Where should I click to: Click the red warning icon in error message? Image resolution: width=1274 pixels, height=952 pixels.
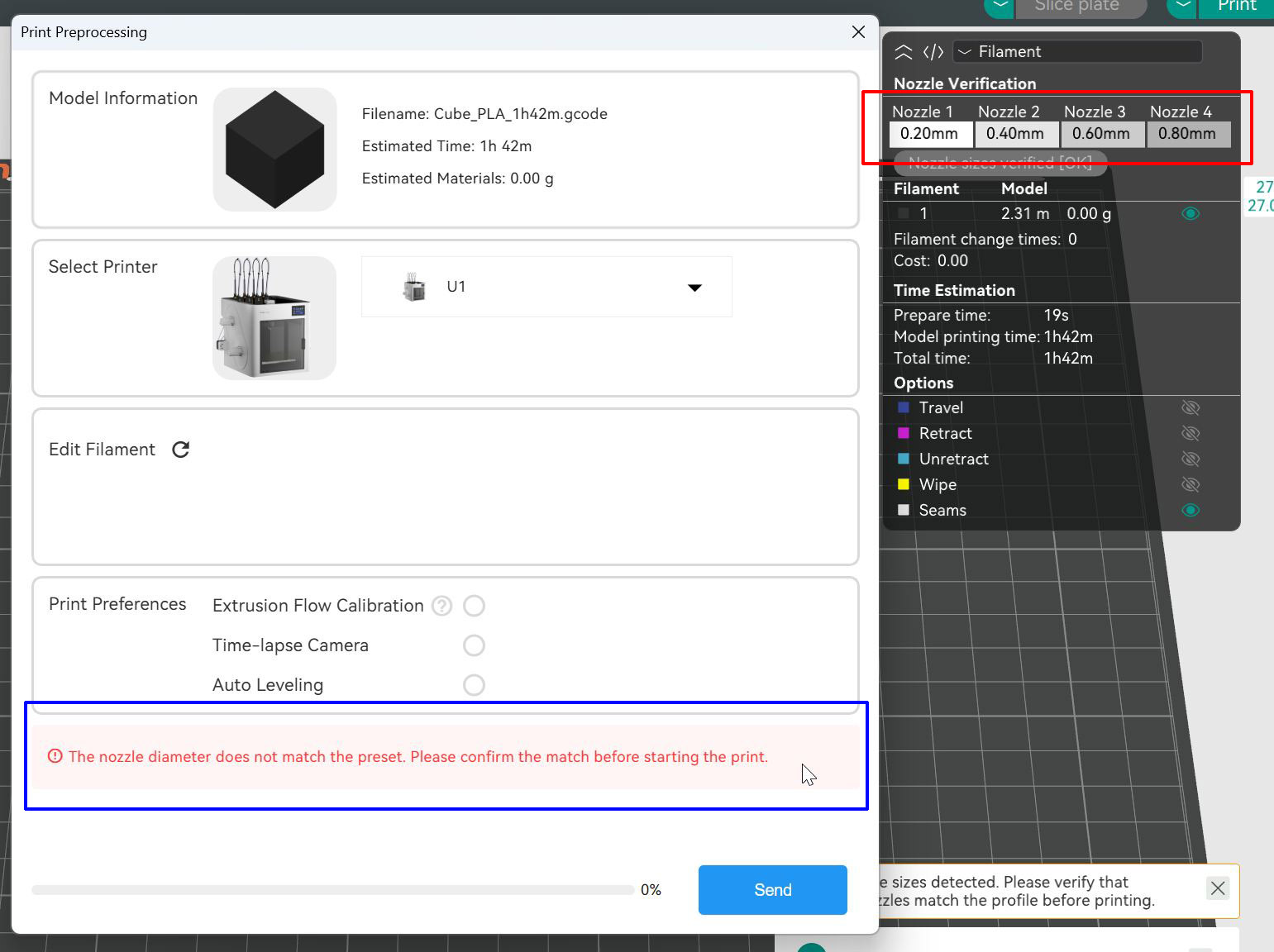55,756
